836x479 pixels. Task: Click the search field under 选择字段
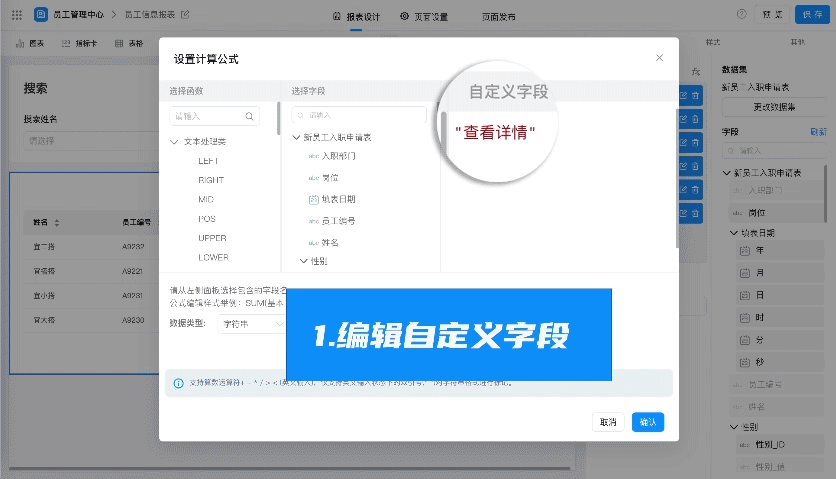coord(358,116)
